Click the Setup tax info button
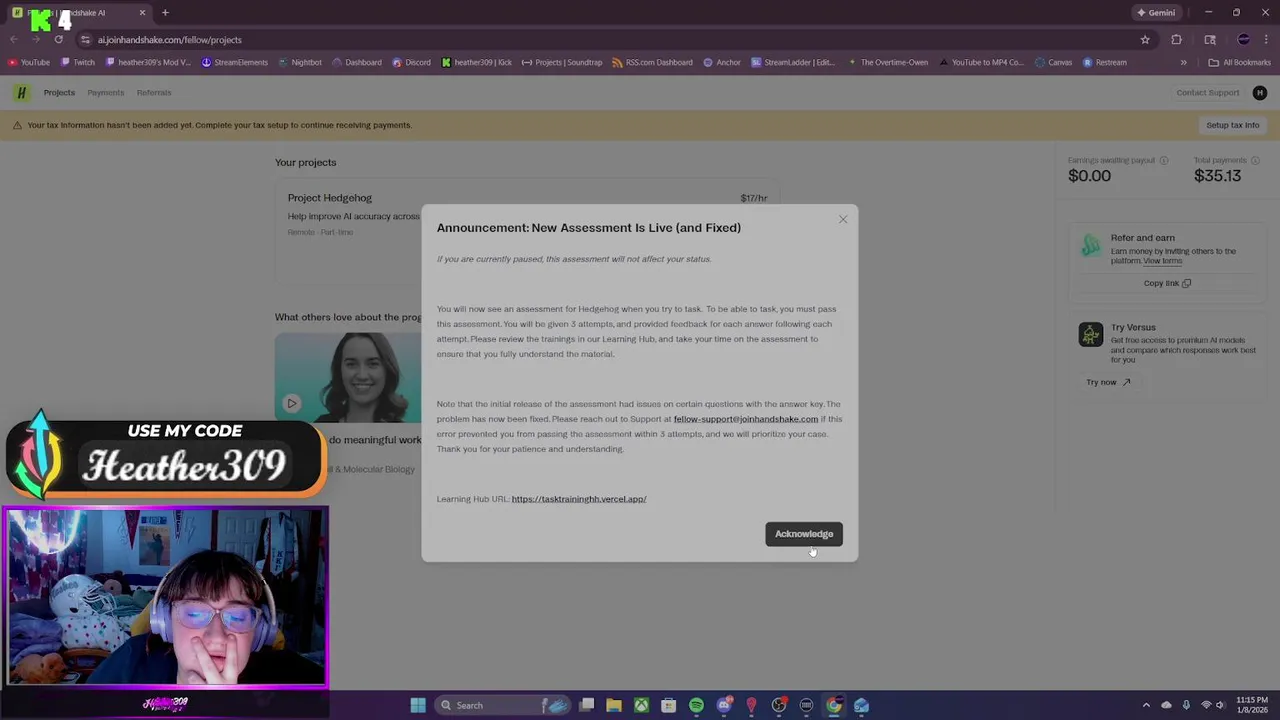Viewport: 1280px width, 720px height. (1232, 125)
